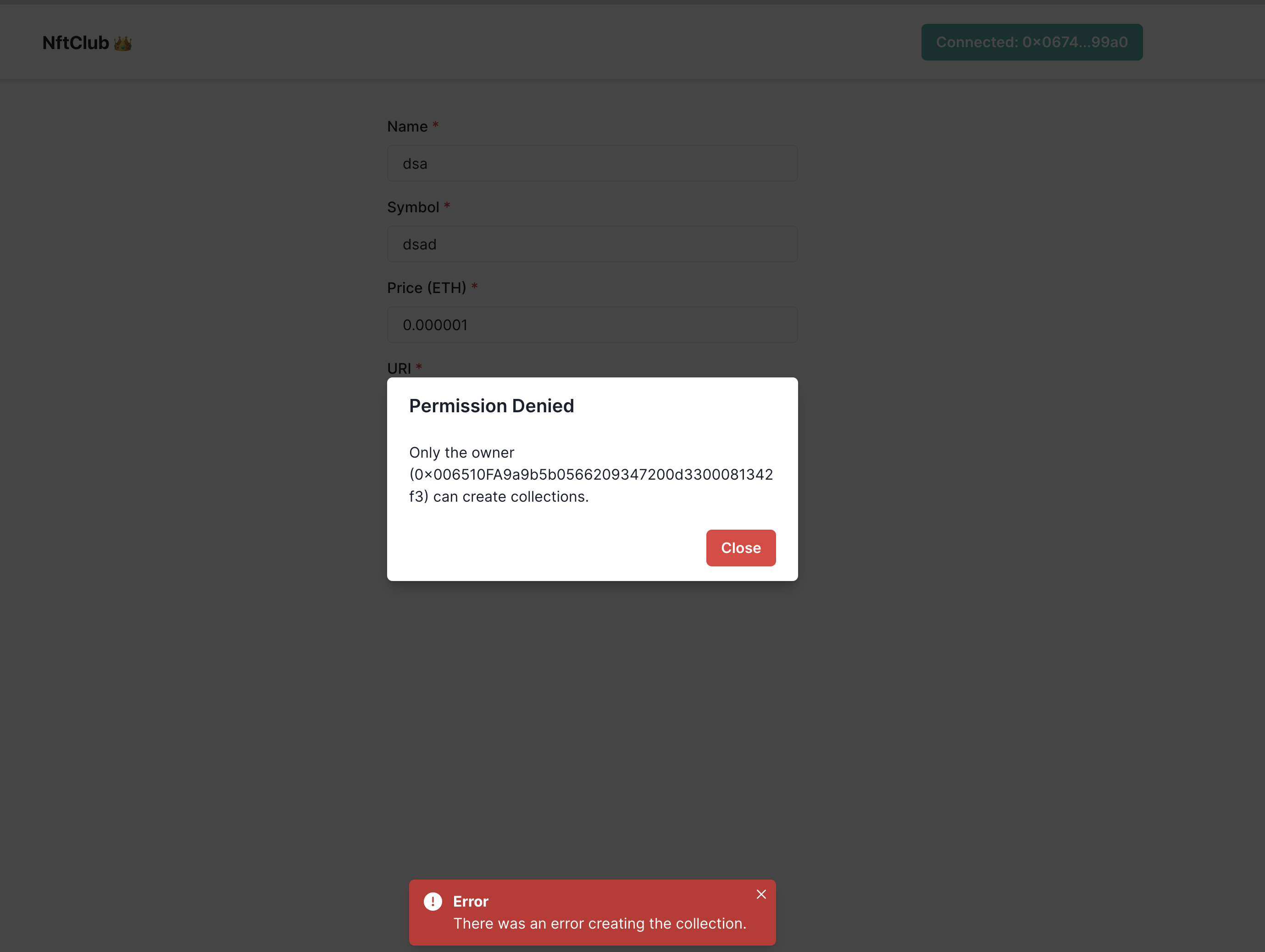Focus the Name input containing dsa
This screenshot has height=952, width=1265.
tap(592, 164)
